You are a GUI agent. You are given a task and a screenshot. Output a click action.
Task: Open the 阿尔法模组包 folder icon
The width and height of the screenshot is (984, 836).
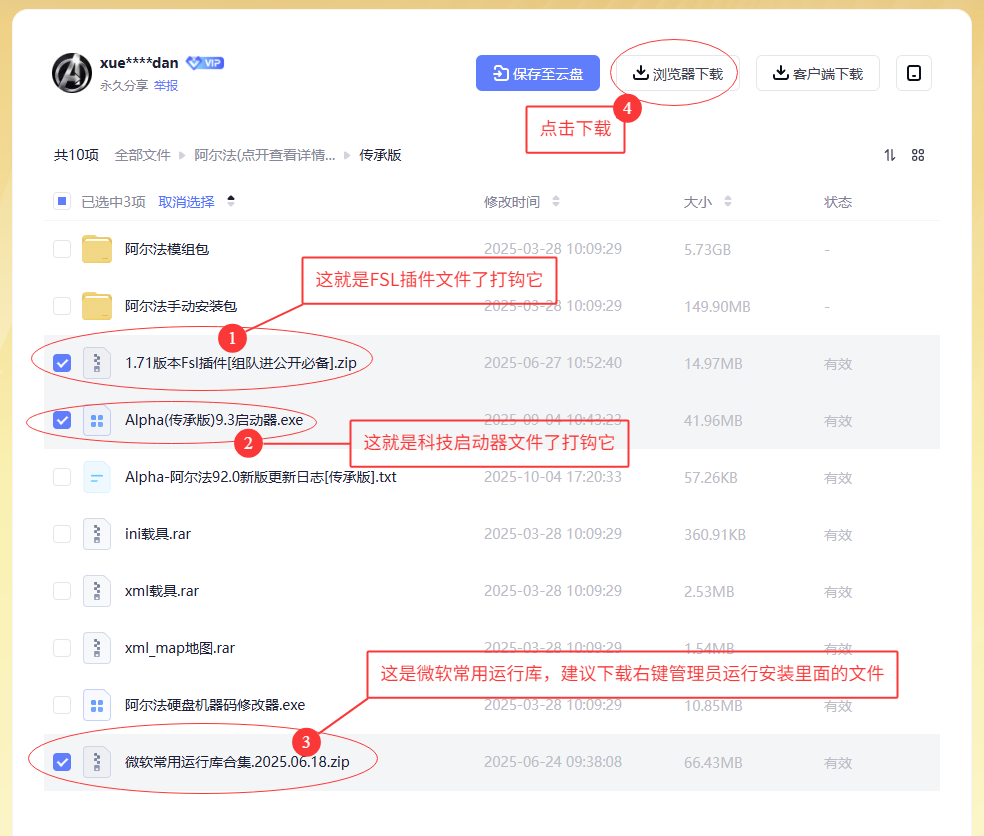click(x=97, y=249)
